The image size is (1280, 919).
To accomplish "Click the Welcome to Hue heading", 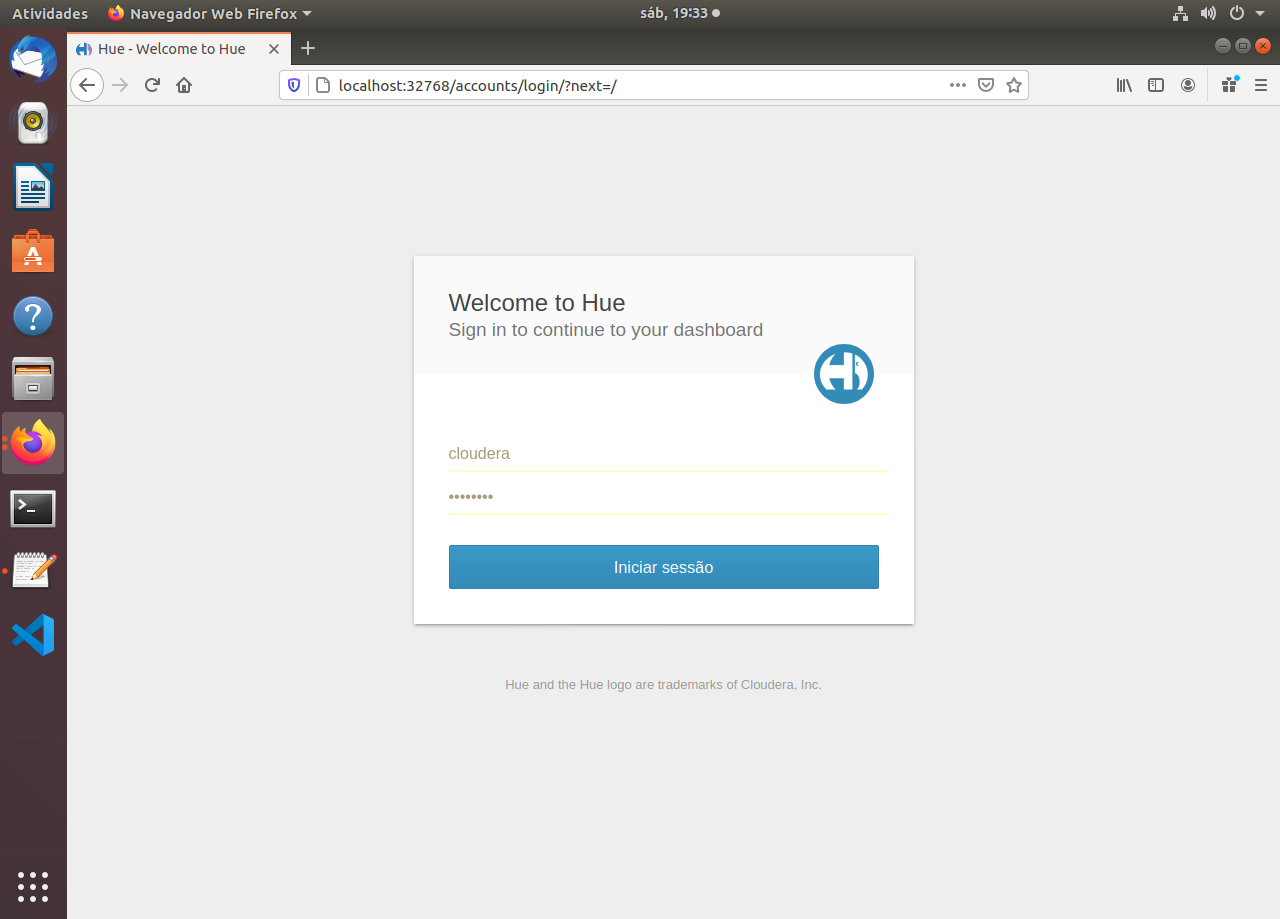I will point(537,303).
